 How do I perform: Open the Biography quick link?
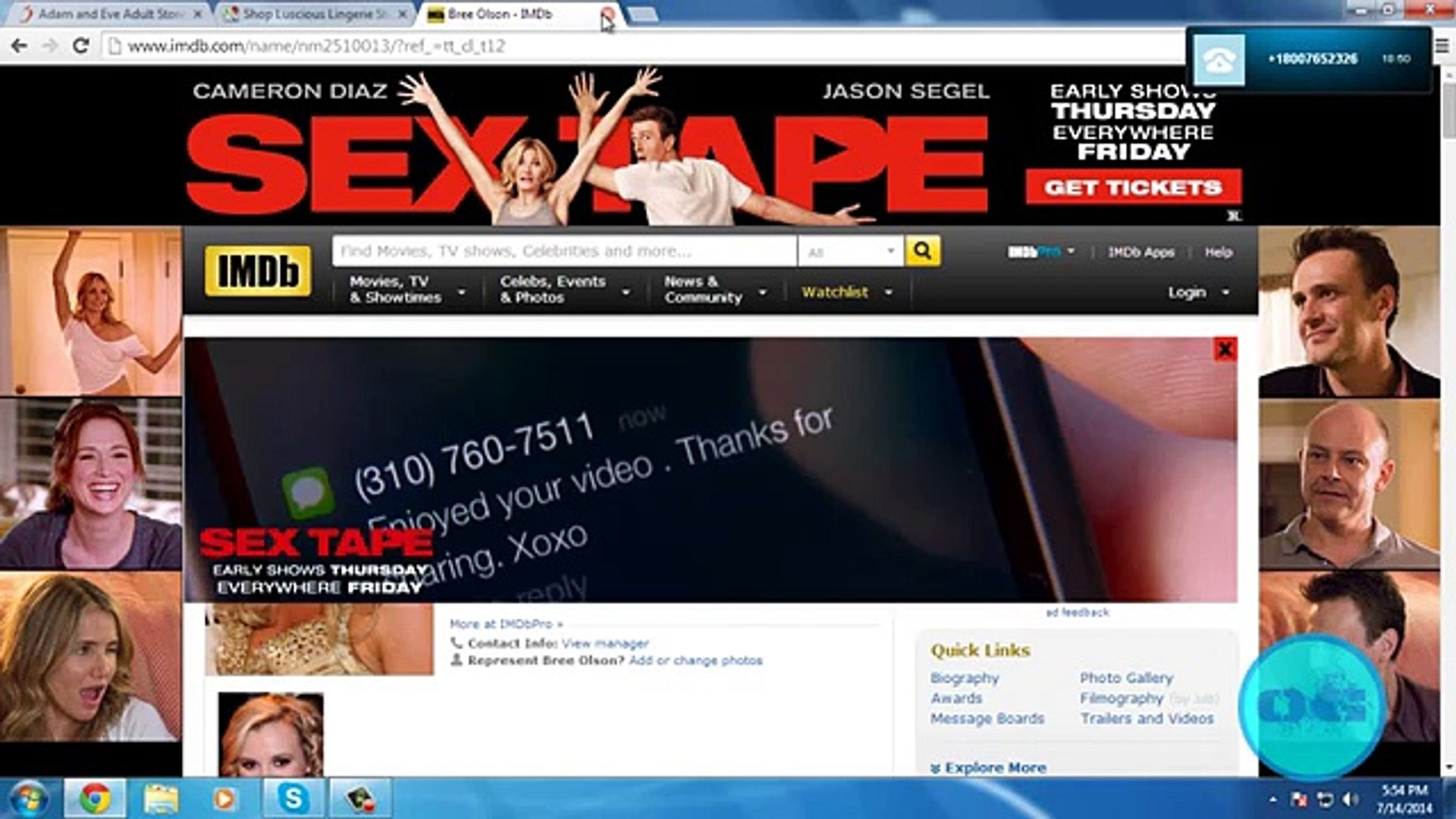(965, 678)
